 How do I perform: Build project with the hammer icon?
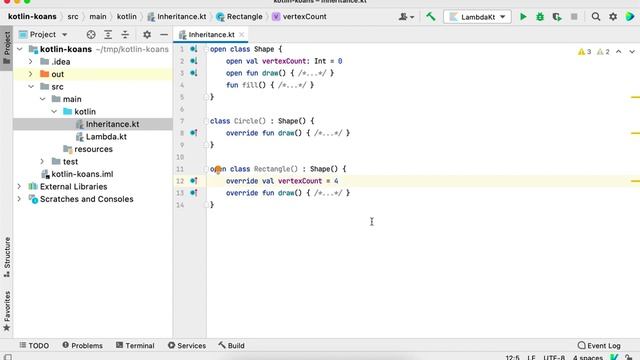431,17
